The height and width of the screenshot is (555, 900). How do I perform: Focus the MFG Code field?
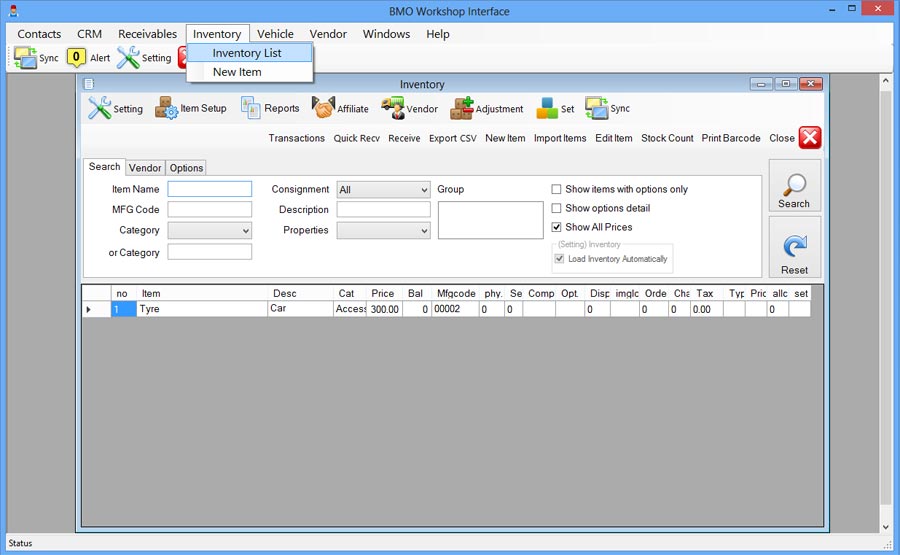click(210, 209)
